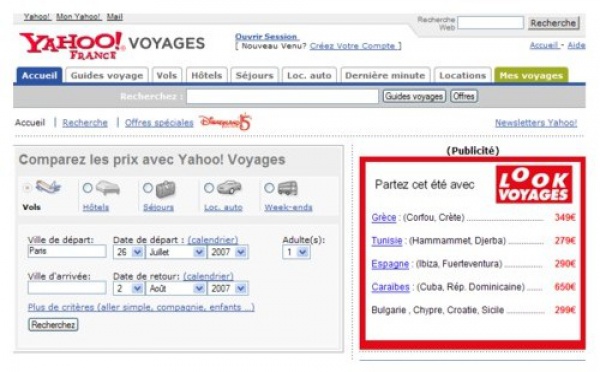The width and height of the screenshot is (600, 372).
Task: Open the Yahoo! link in top bar
Action: (37, 17)
